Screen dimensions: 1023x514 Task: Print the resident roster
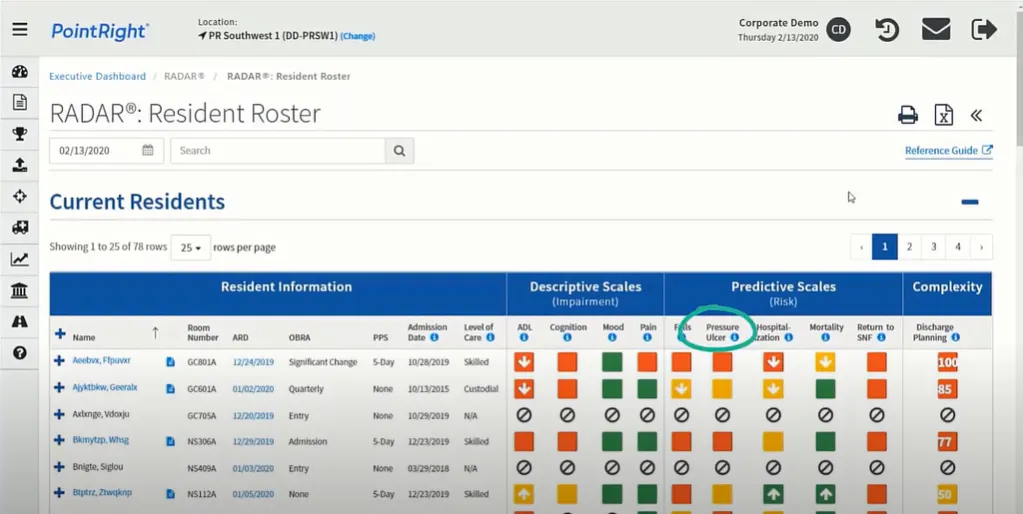pos(908,115)
